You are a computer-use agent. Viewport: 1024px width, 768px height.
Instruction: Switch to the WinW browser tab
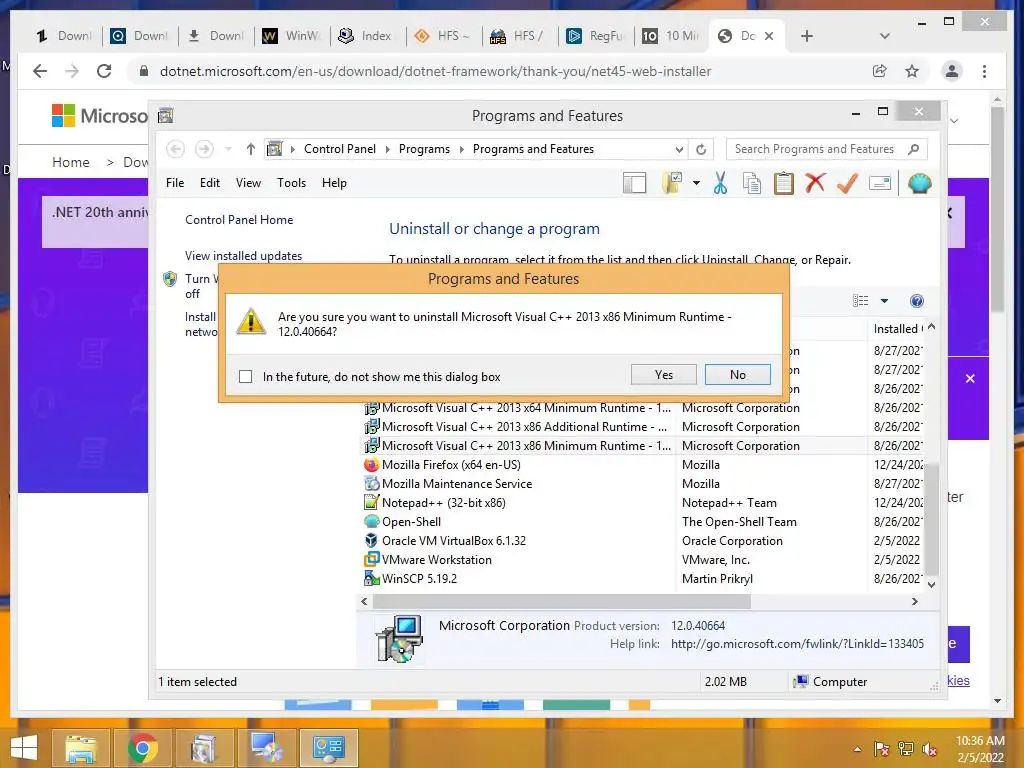(292, 36)
